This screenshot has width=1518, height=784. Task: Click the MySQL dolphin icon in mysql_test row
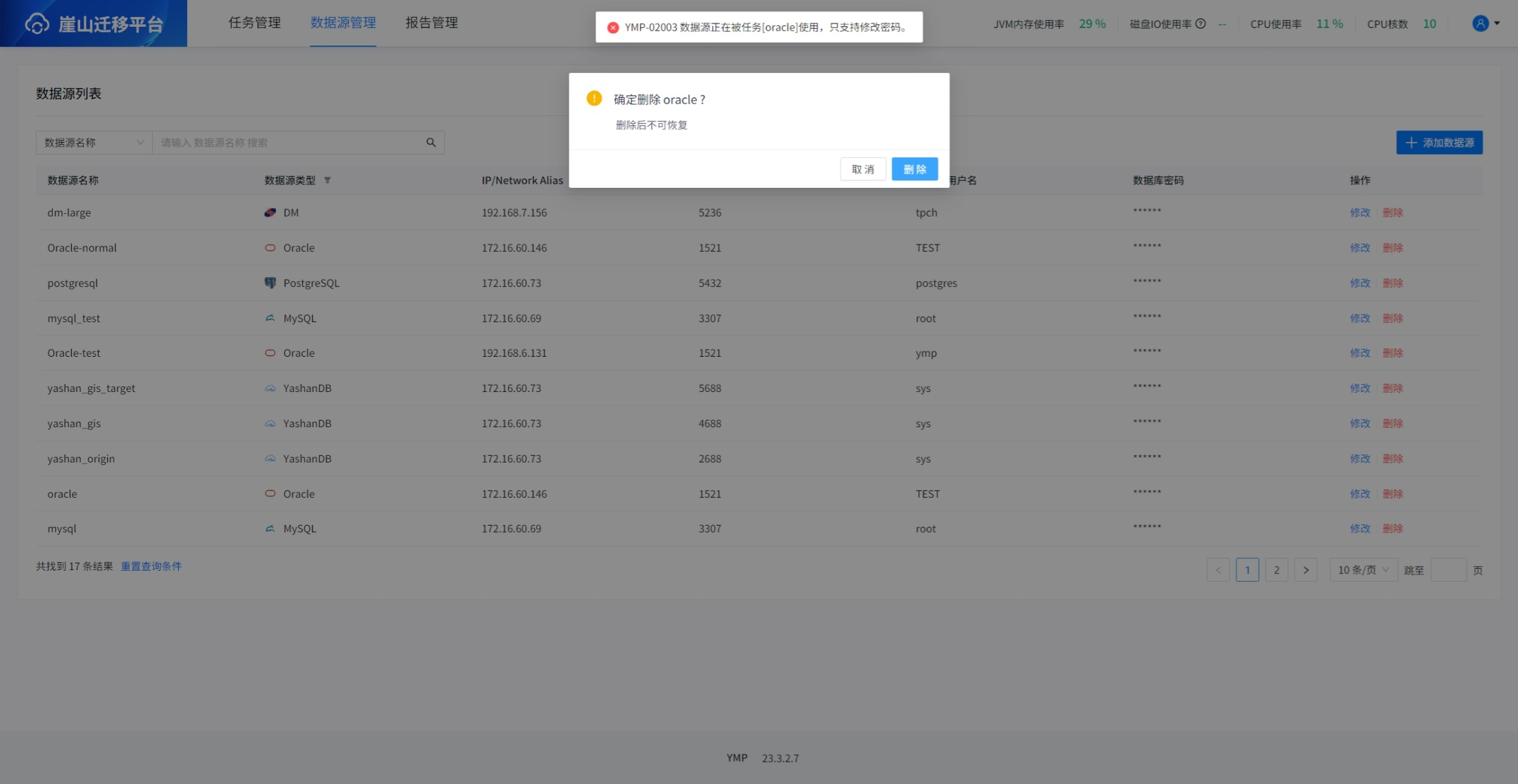pyautogui.click(x=270, y=318)
